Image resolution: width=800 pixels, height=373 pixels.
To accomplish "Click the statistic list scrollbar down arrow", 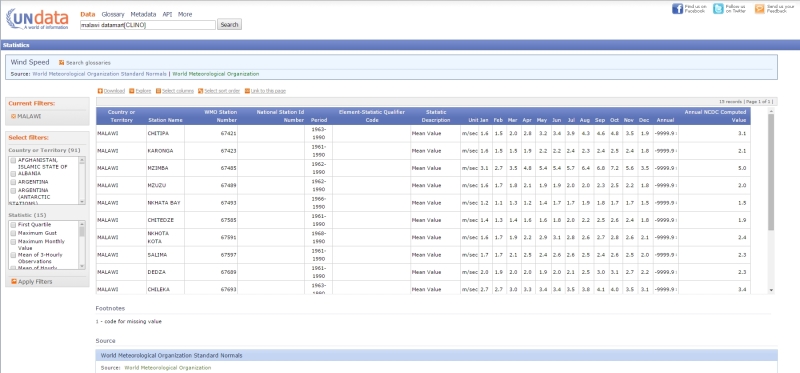I will [82, 266].
